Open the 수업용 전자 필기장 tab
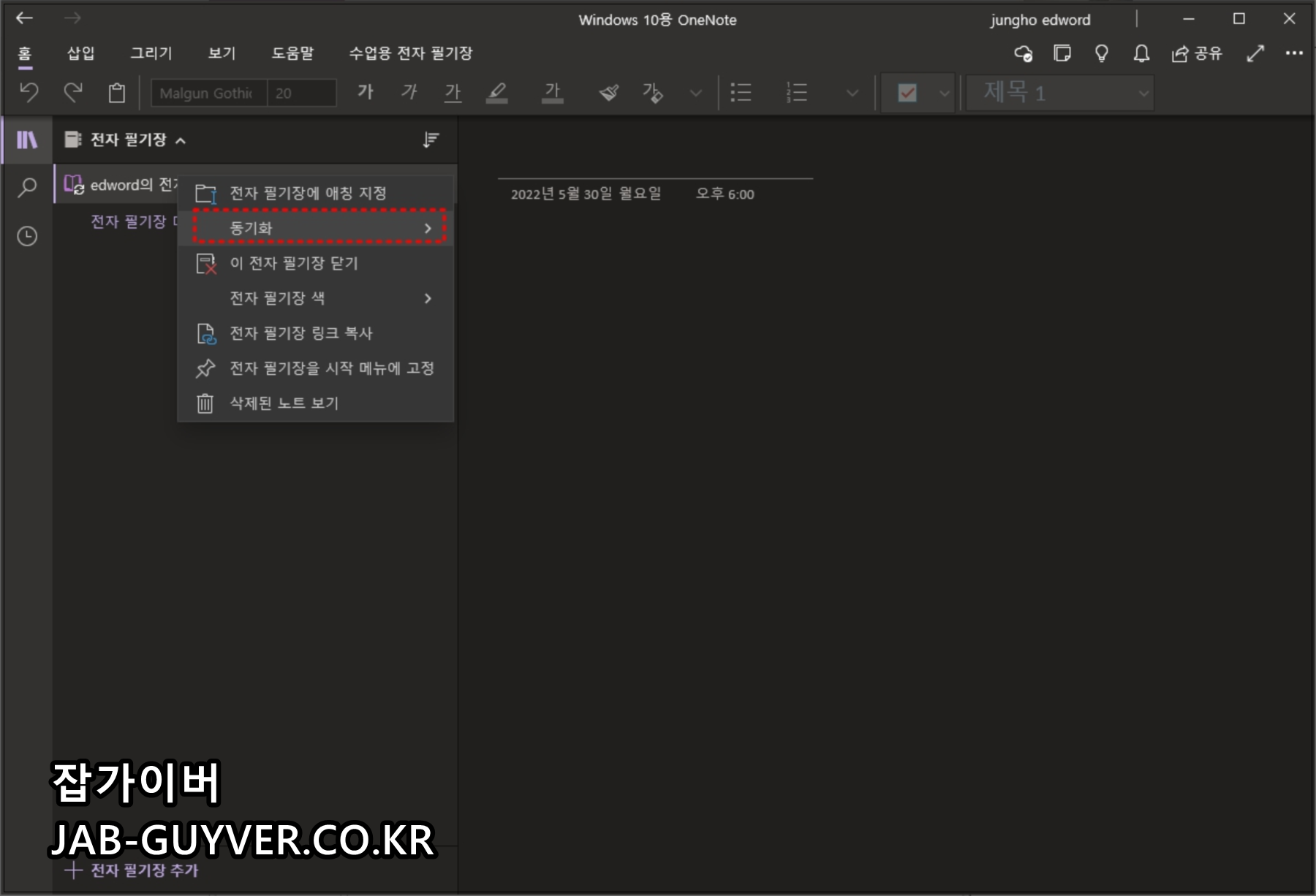 [x=411, y=53]
